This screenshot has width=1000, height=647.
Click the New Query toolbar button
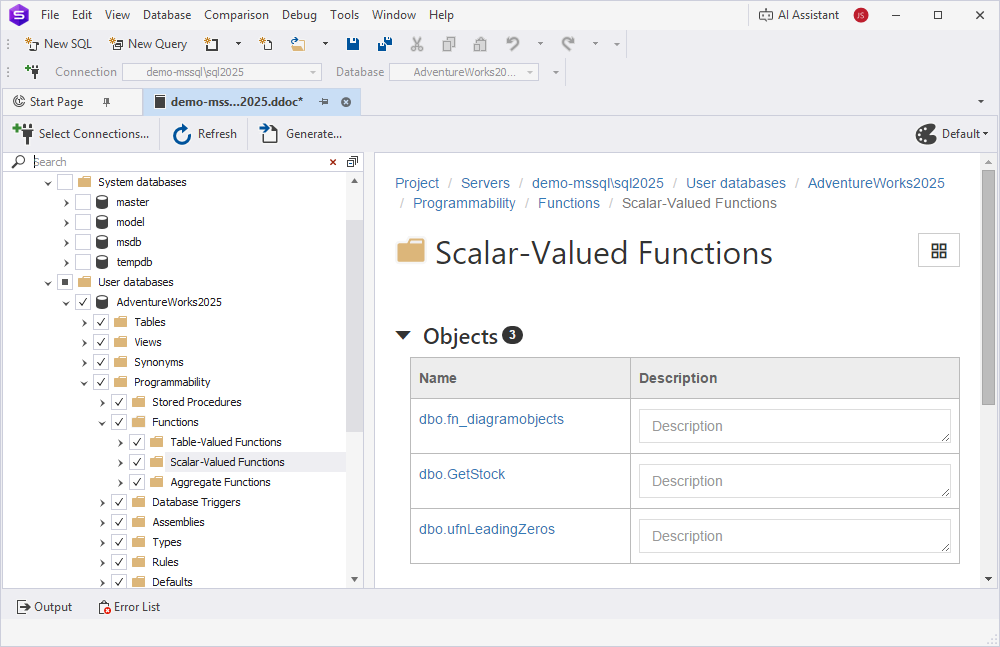tap(149, 44)
